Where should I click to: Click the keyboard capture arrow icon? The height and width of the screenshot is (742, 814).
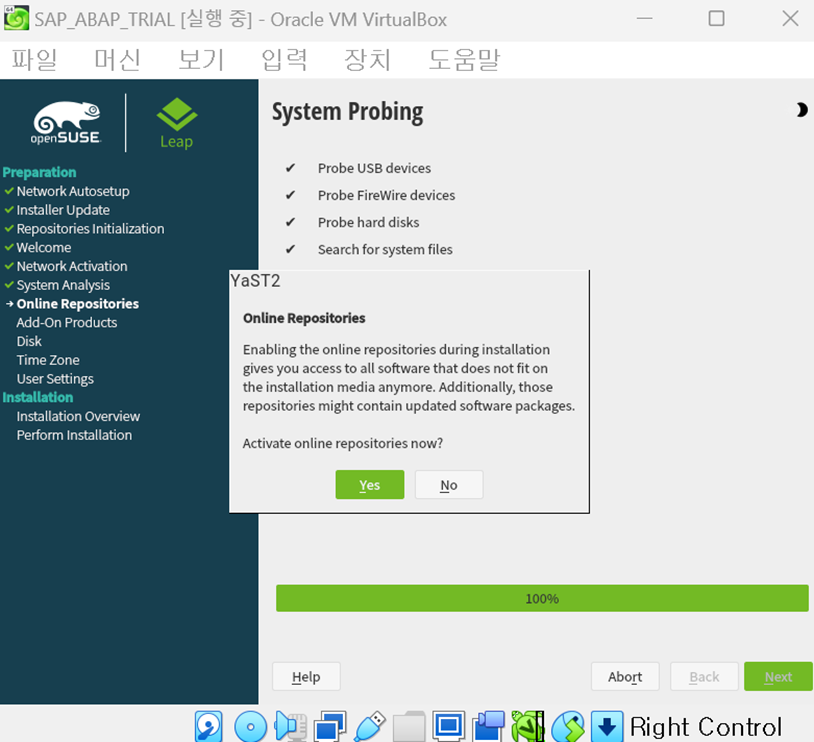point(607,726)
